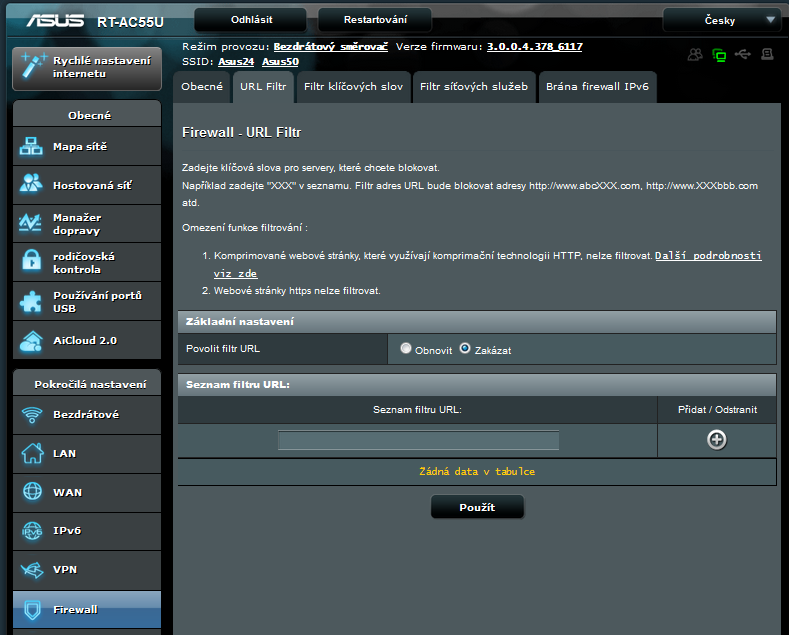
Task: Select the Obnovit radio button
Action: (406, 349)
